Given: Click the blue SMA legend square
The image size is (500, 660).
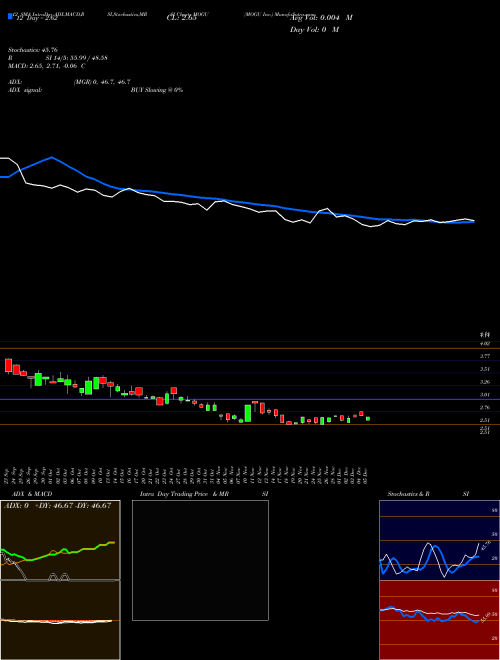Looking at the screenshot, I should [10, 17].
